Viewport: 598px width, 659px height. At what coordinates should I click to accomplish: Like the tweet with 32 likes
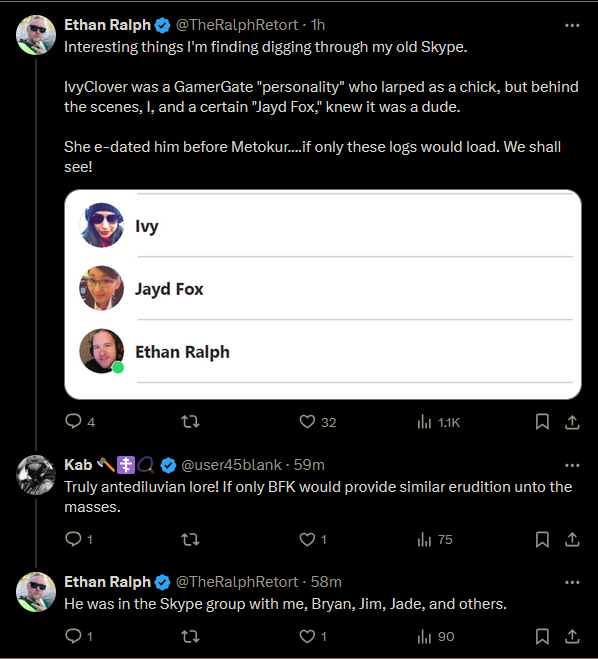[x=307, y=421]
